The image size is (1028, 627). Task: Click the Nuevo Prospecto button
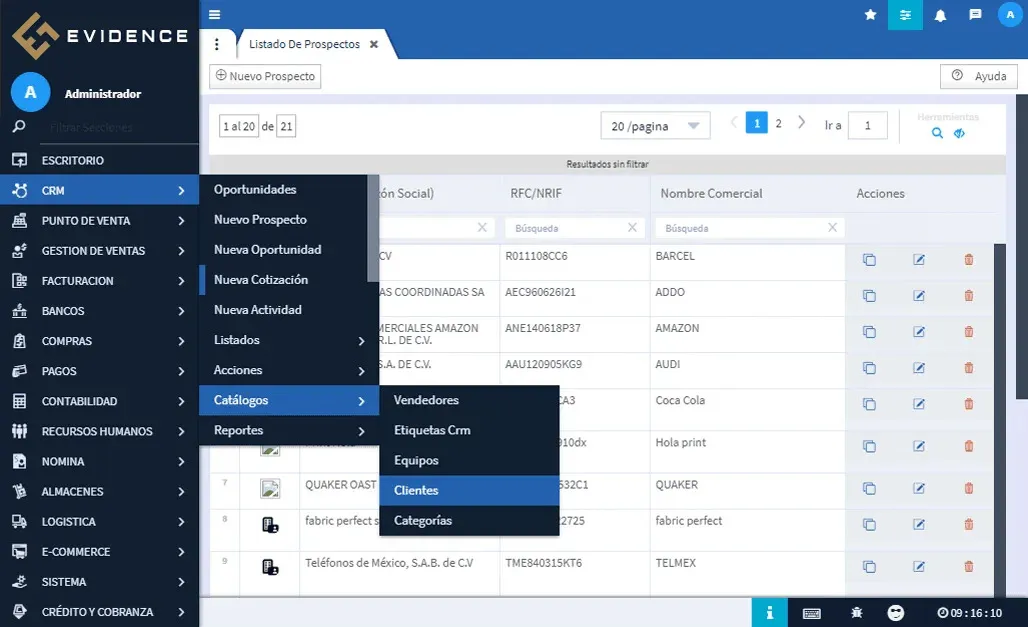(264, 76)
